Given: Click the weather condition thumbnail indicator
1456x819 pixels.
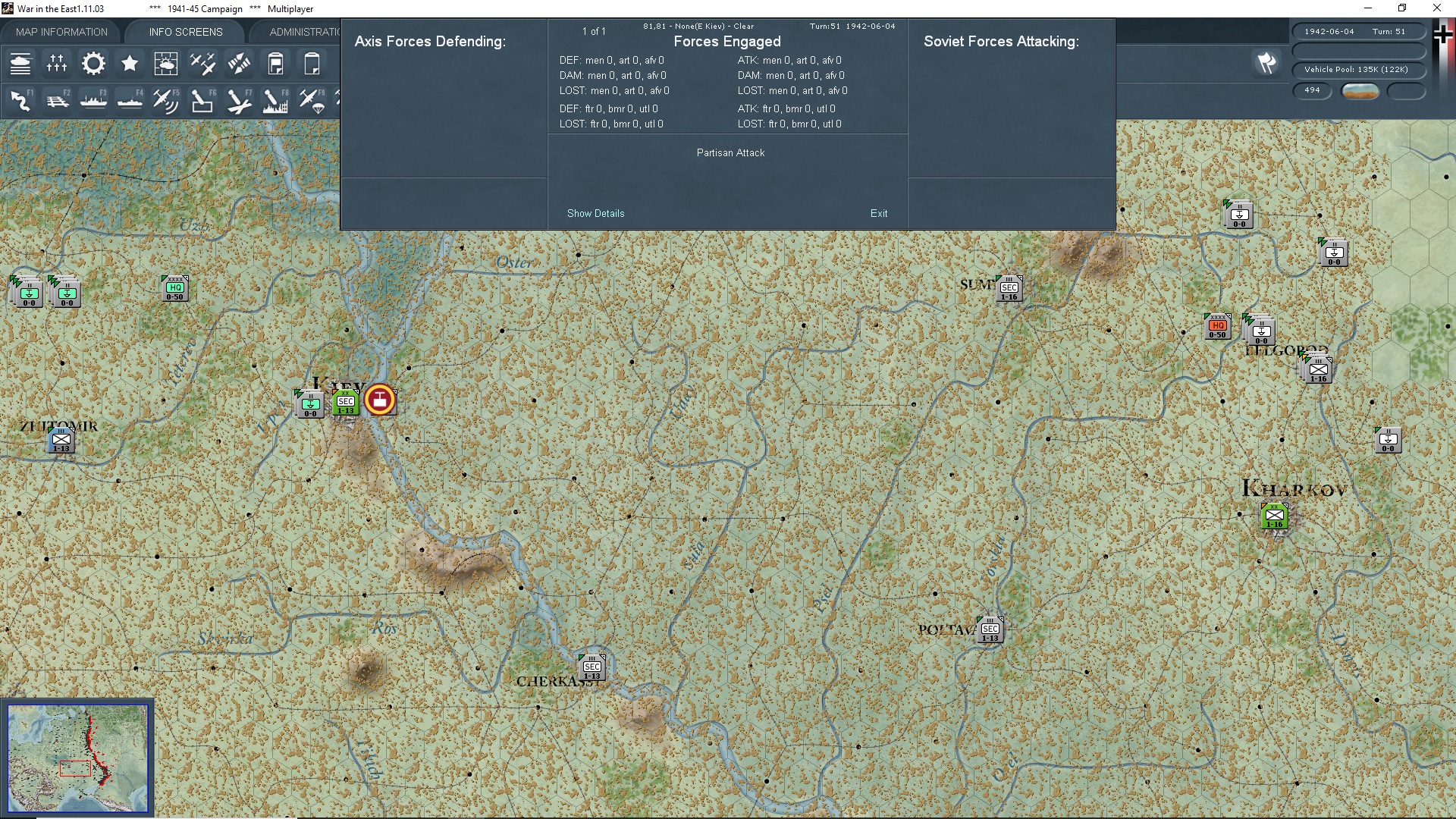Looking at the screenshot, I should click(x=1360, y=91).
